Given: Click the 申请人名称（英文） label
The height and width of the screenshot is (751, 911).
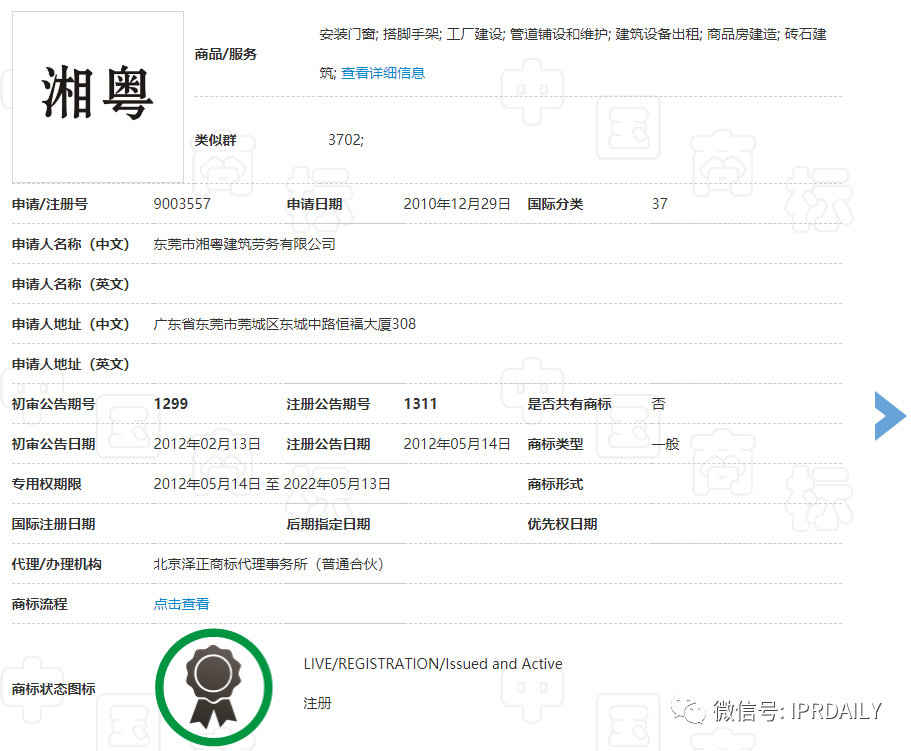Looking at the screenshot, I should coord(71,284).
